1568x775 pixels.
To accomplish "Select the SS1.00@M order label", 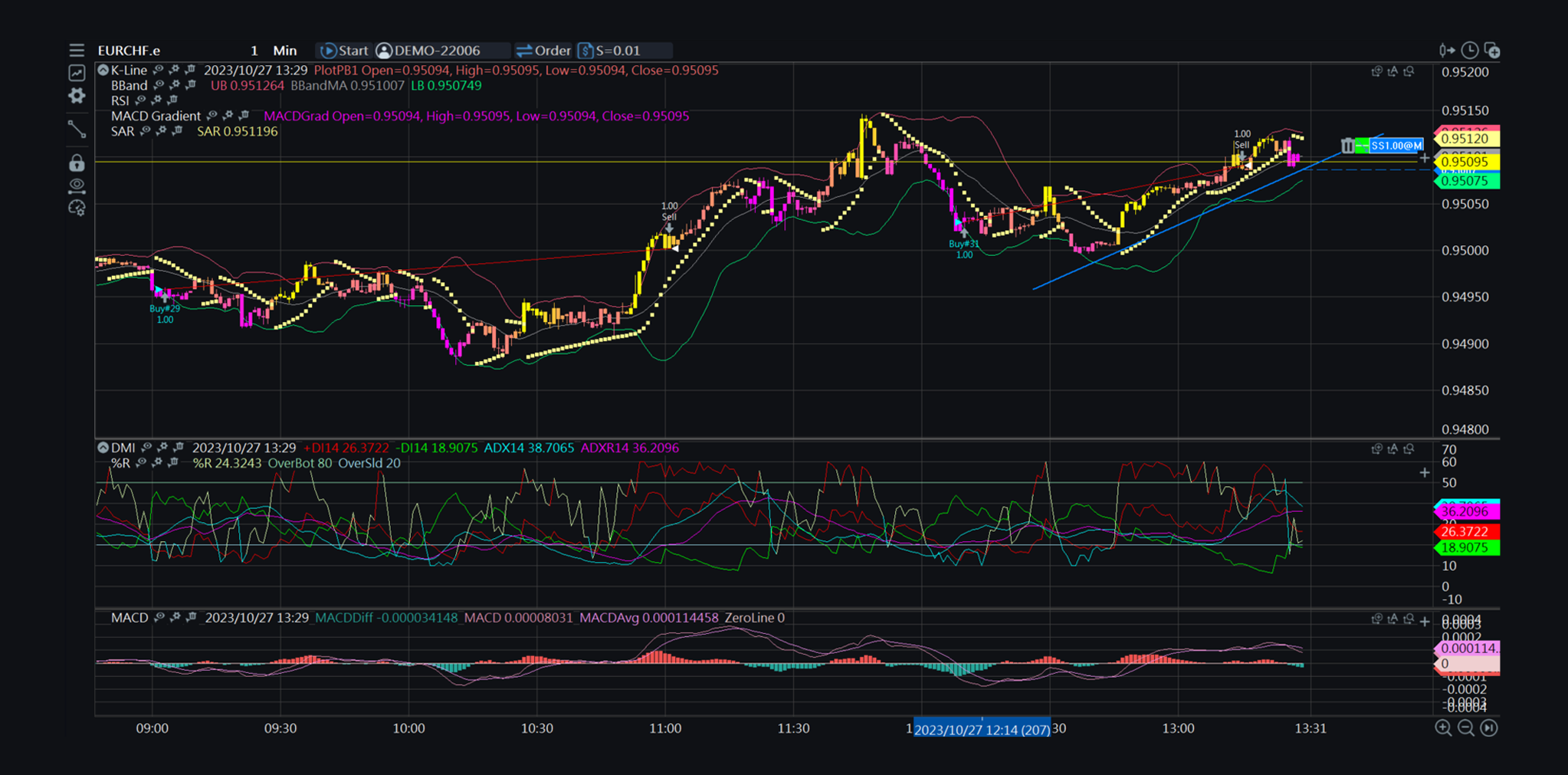I will tap(1396, 145).
